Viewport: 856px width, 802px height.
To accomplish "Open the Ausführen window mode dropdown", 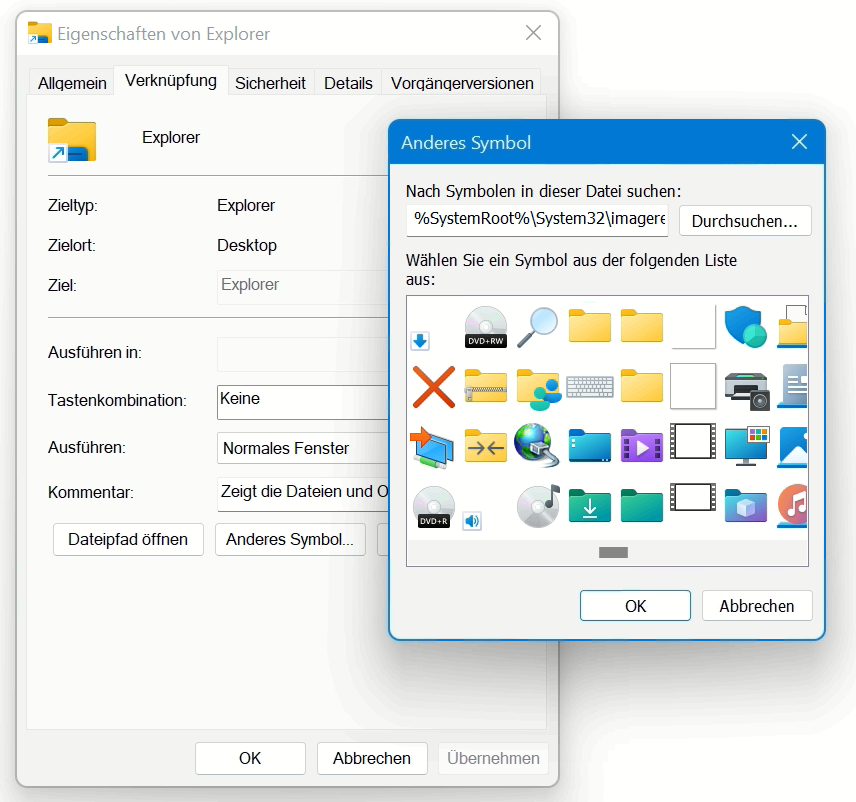I will 302,447.
